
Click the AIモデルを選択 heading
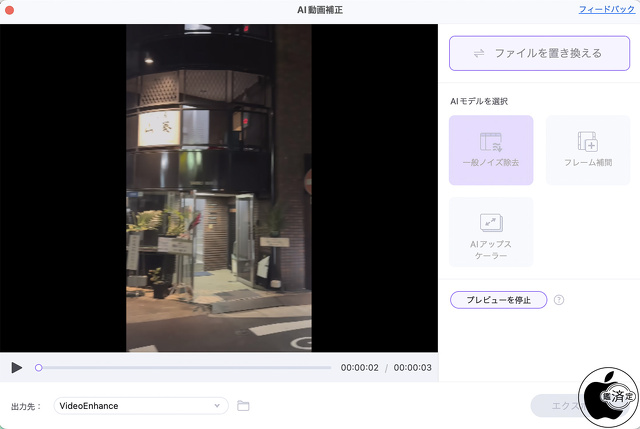coord(479,101)
